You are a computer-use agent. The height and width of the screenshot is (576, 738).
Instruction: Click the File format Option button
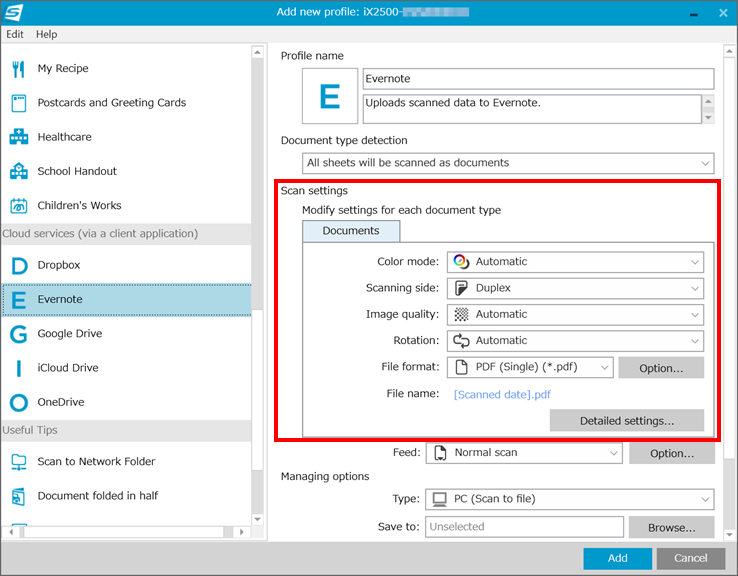tap(661, 368)
